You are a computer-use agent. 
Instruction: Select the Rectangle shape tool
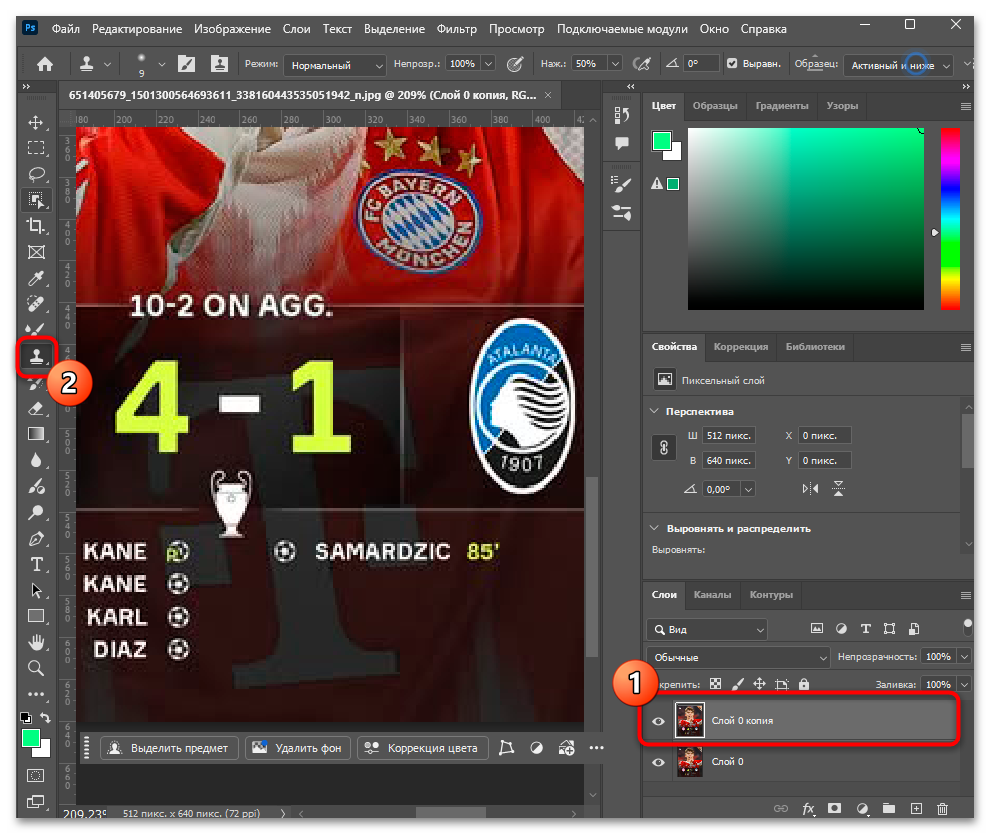point(36,616)
